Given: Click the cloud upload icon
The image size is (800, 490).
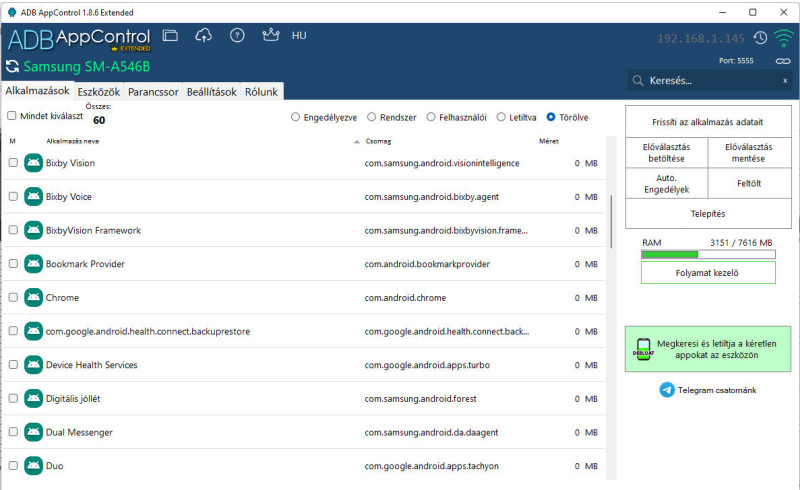Looking at the screenshot, I should pos(204,35).
